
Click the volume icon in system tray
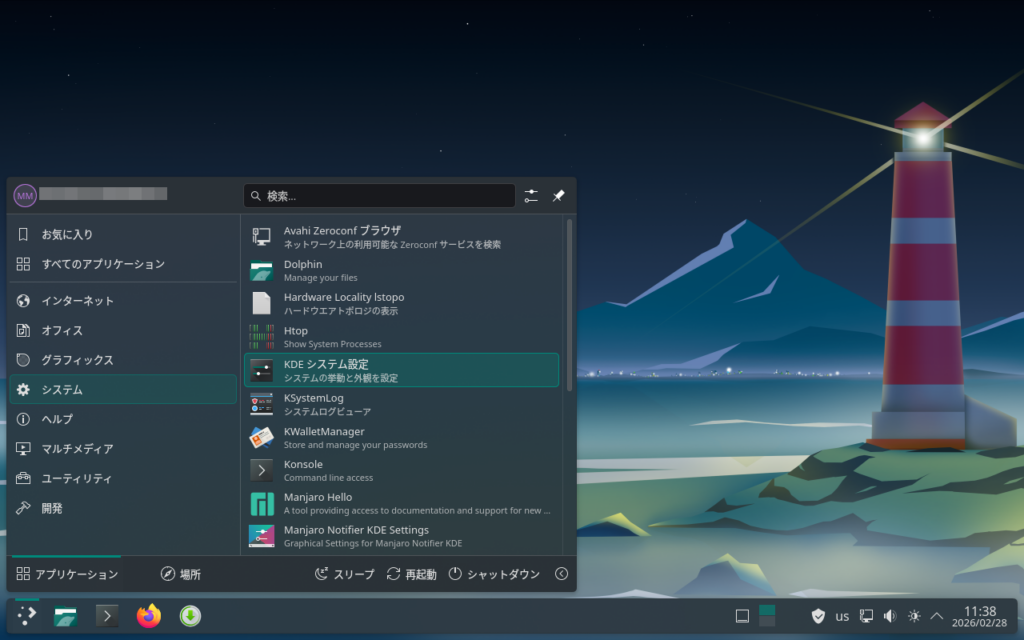tap(890, 616)
